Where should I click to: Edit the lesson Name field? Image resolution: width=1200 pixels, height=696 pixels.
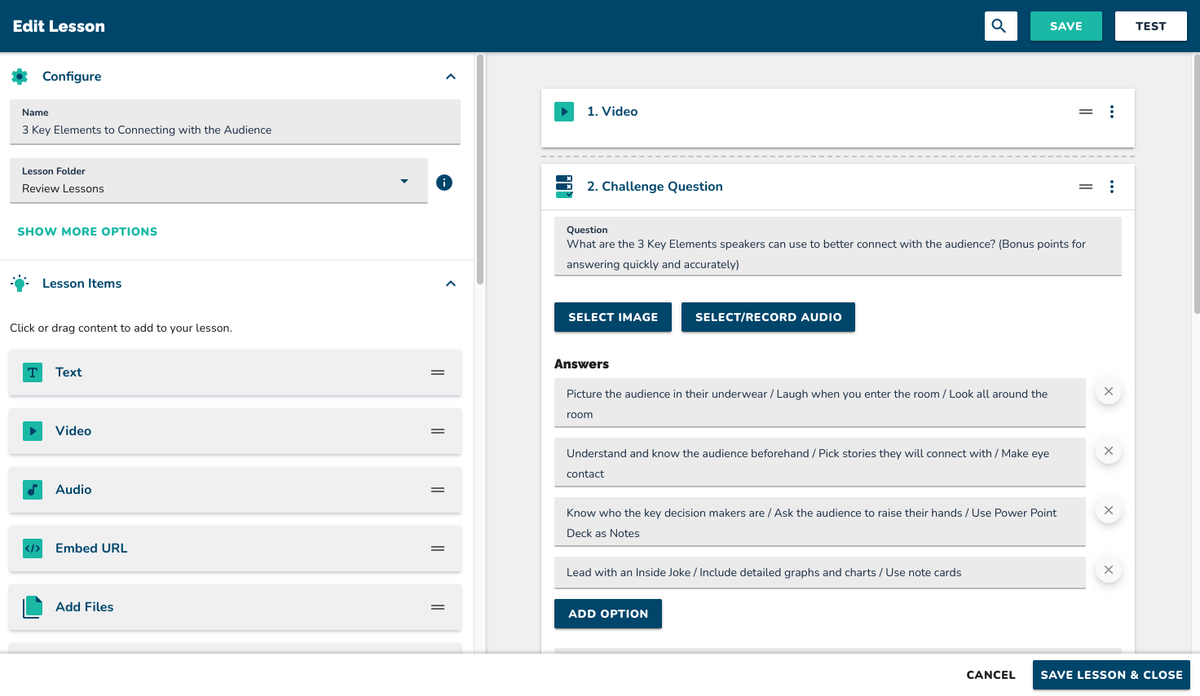tap(235, 122)
